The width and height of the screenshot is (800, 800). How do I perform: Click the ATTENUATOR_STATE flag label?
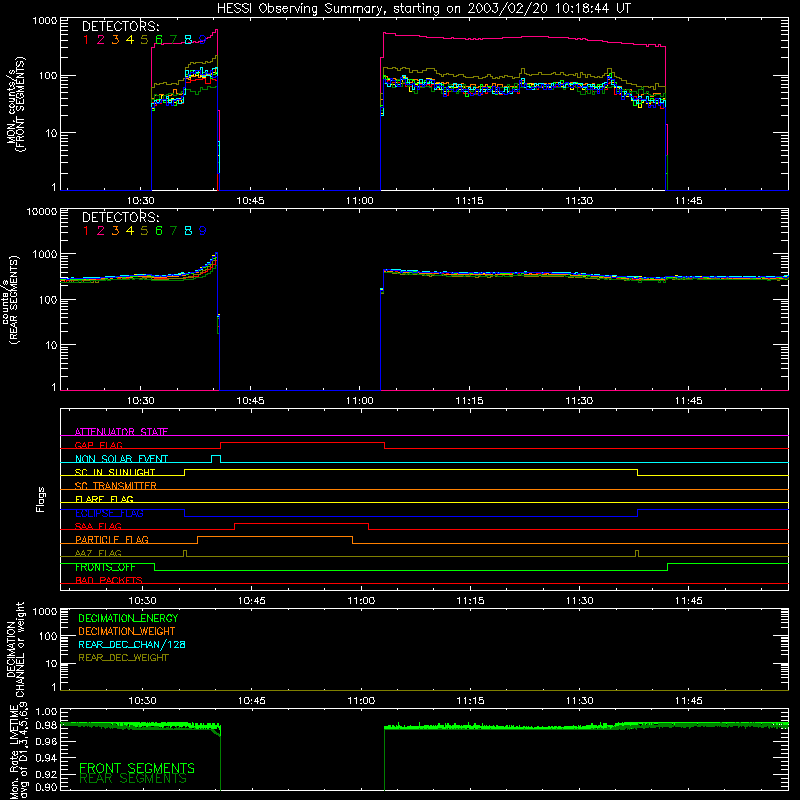click(121, 432)
